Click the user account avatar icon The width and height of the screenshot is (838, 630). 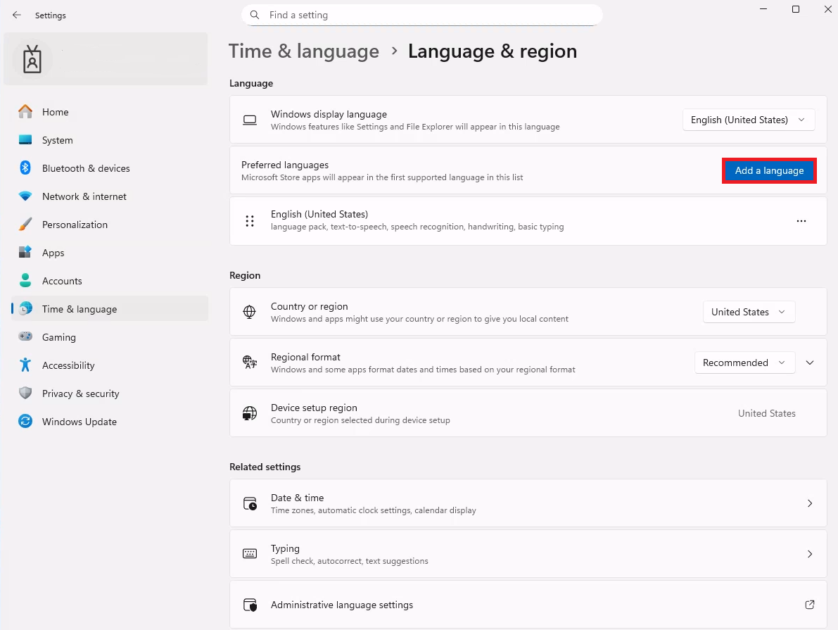(32, 59)
